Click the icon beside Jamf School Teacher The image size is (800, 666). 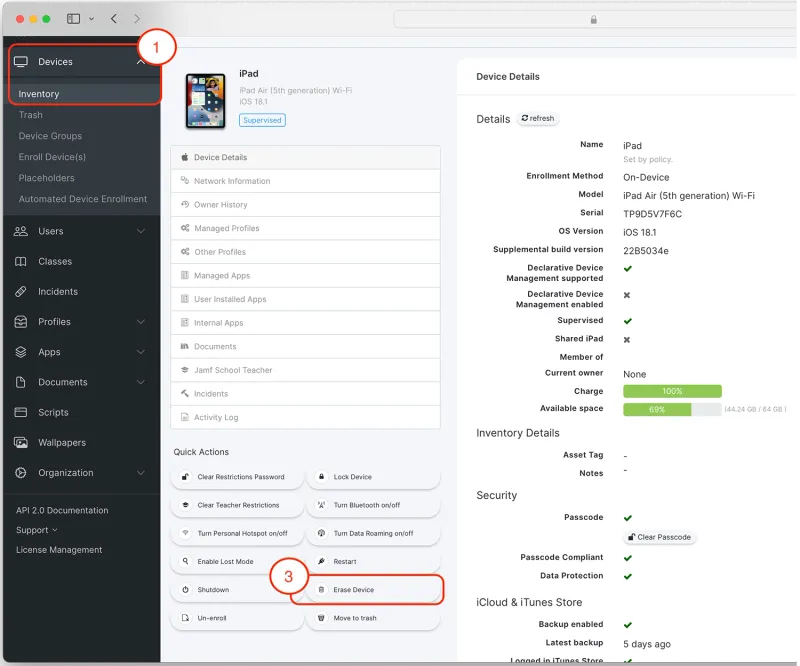coord(185,369)
